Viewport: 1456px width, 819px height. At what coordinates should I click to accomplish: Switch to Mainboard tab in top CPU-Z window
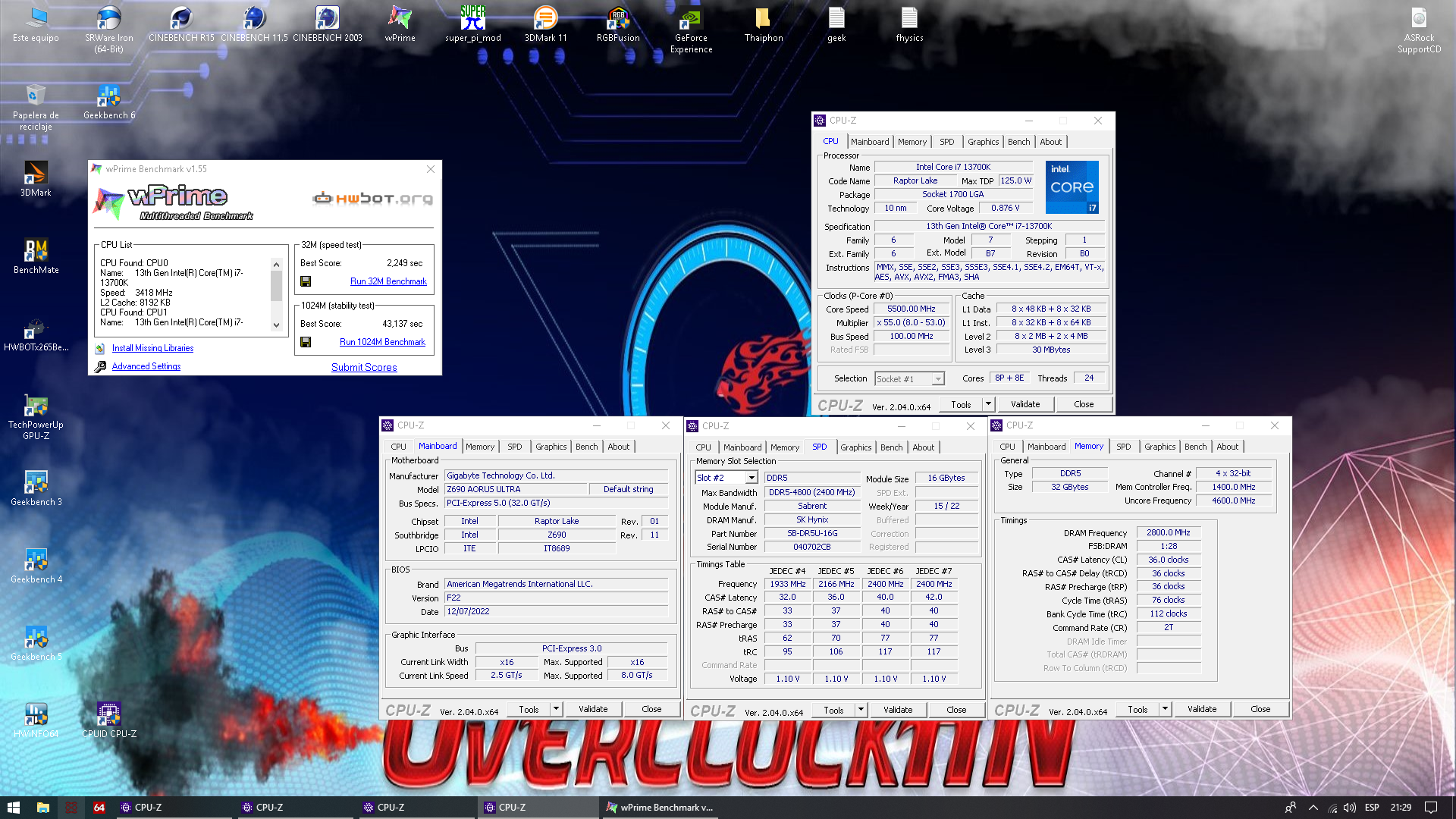tap(869, 142)
